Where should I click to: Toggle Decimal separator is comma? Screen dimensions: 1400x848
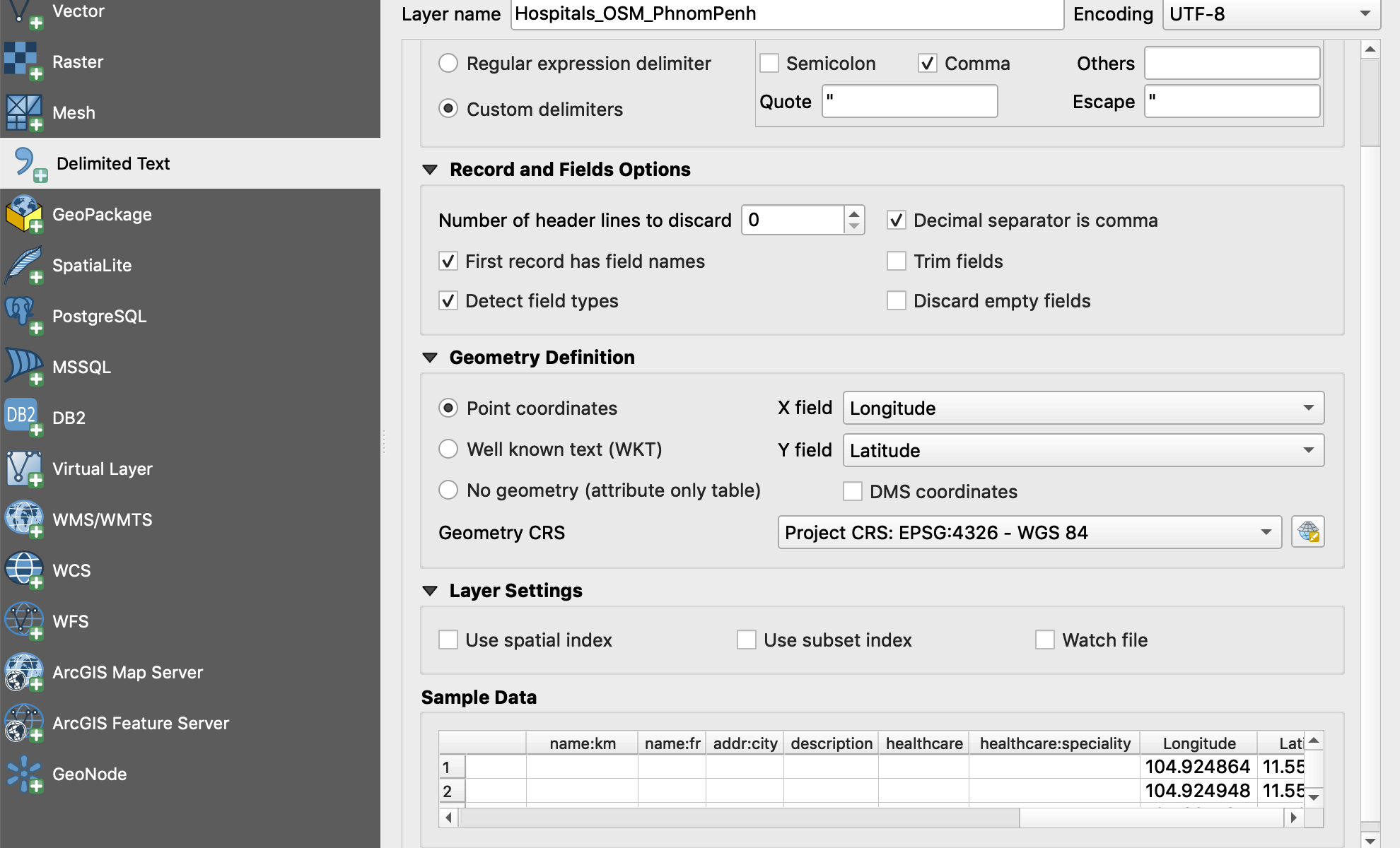tap(897, 220)
